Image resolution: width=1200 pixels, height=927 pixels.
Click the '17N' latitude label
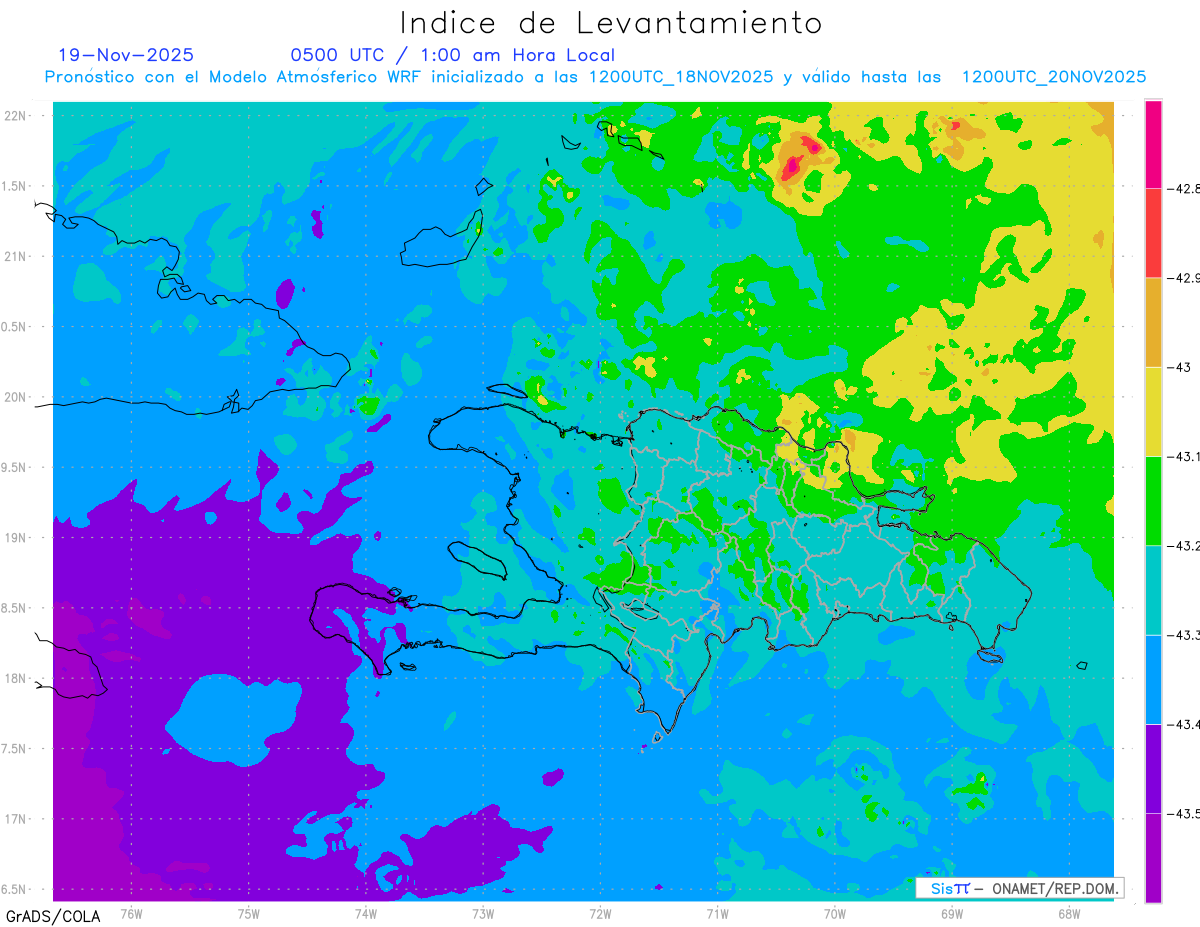tap(17, 819)
